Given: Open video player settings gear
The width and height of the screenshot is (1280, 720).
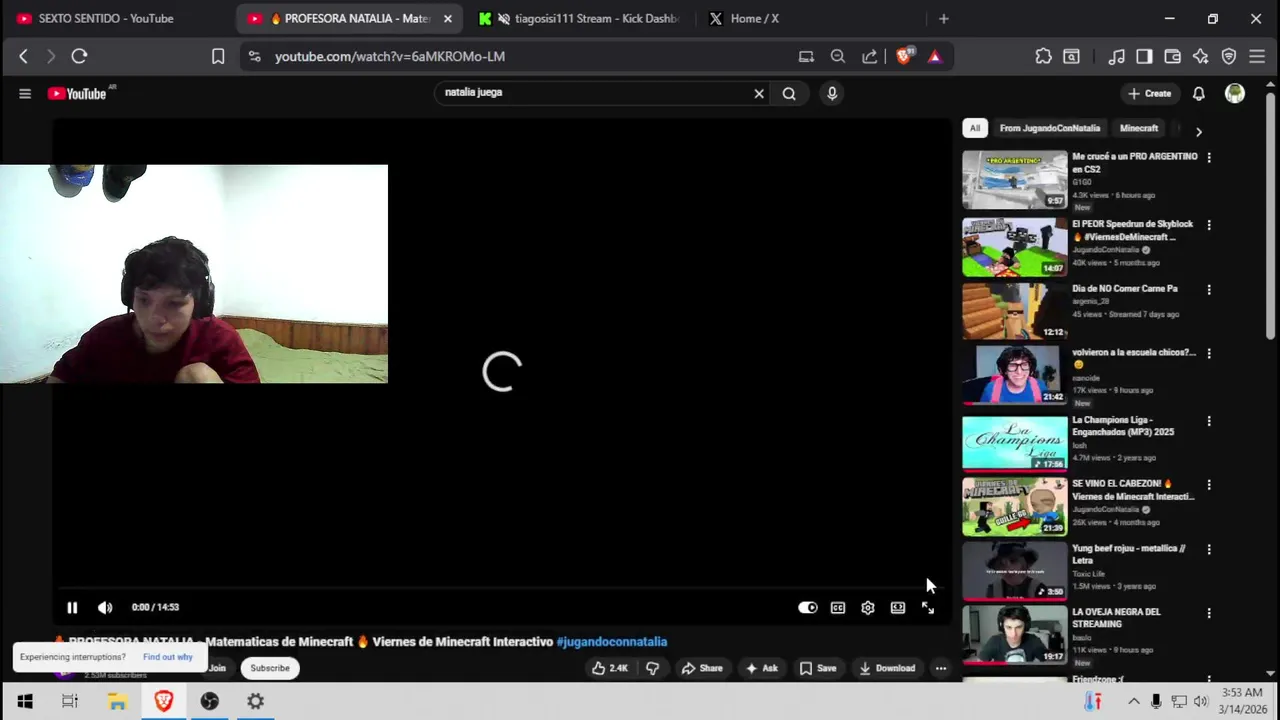Looking at the screenshot, I should click(x=868, y=607).
